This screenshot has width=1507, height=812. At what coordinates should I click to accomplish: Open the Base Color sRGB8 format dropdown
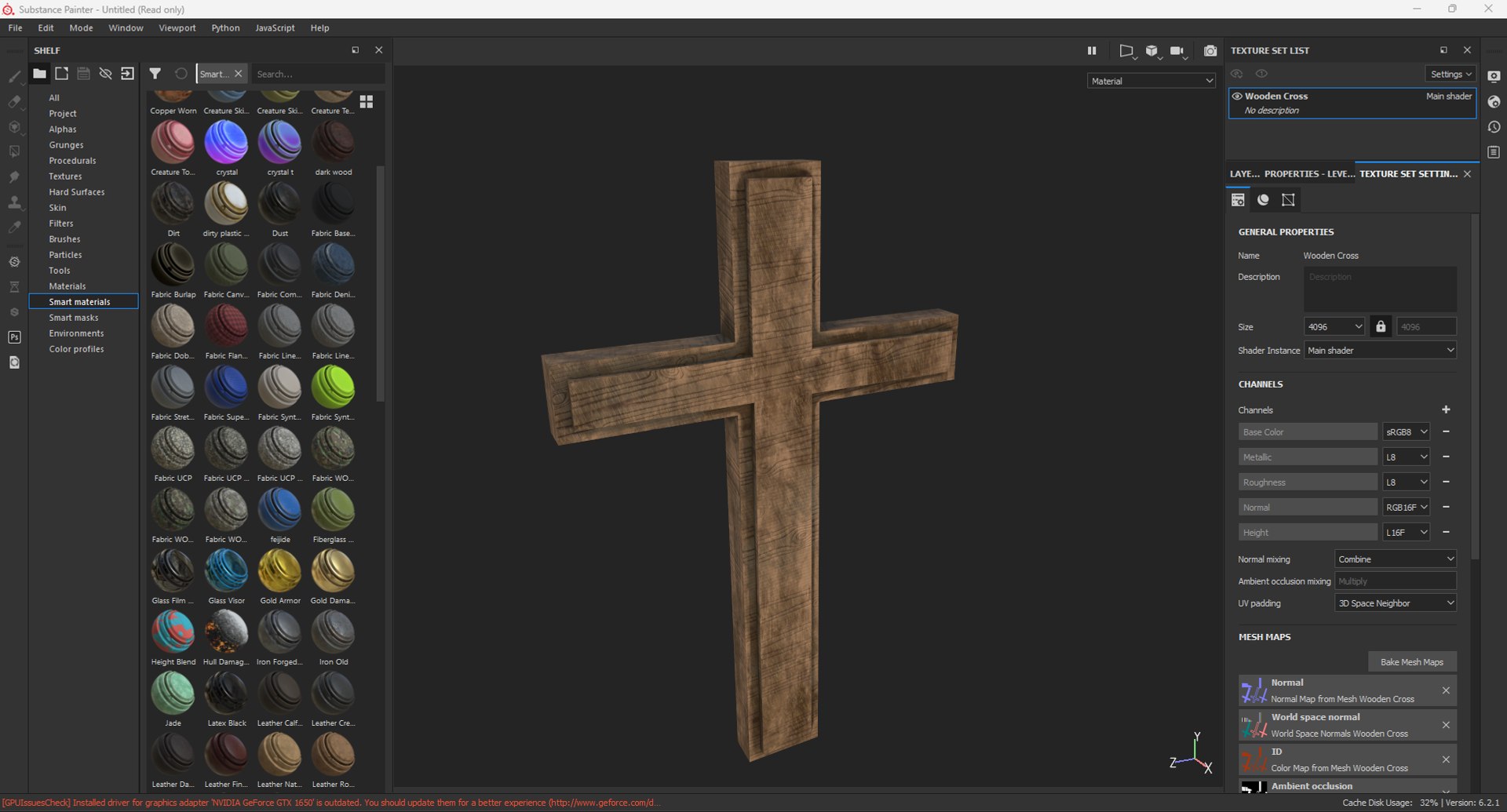[1406, 431]
